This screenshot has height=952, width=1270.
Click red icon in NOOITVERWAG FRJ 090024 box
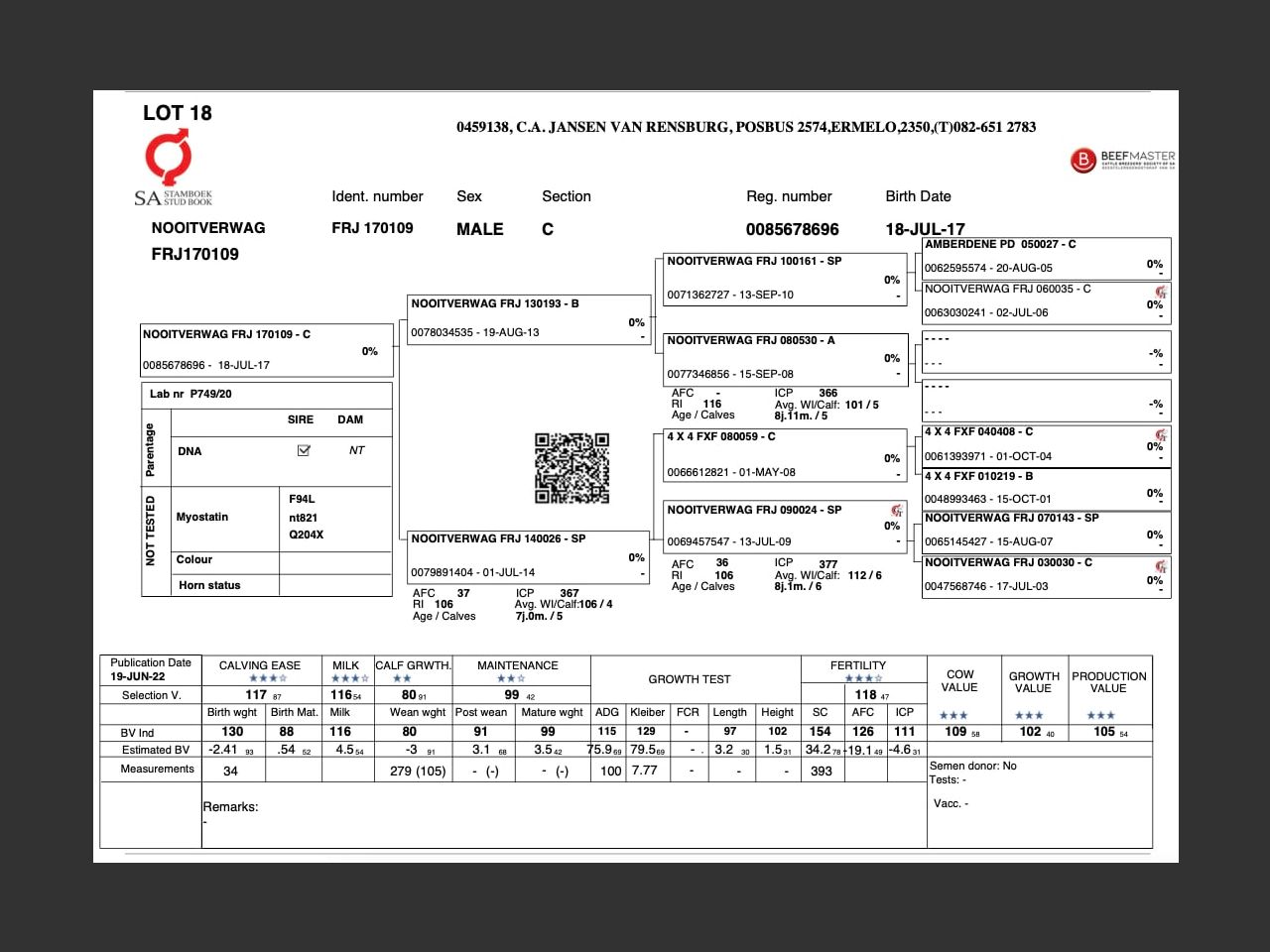point(896,511)
